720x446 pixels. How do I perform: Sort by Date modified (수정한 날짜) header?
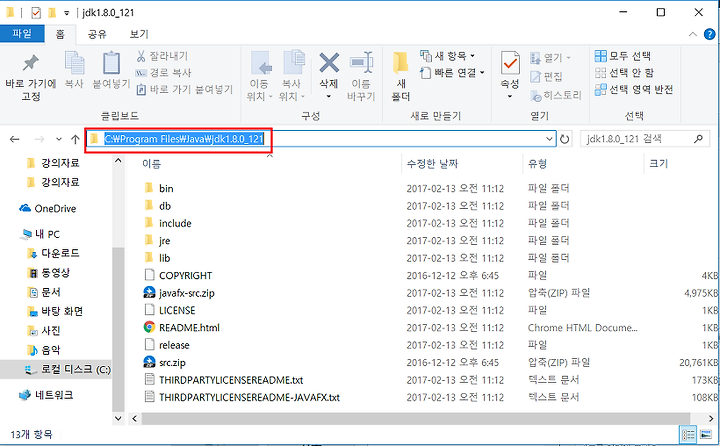tap(432, 164)
